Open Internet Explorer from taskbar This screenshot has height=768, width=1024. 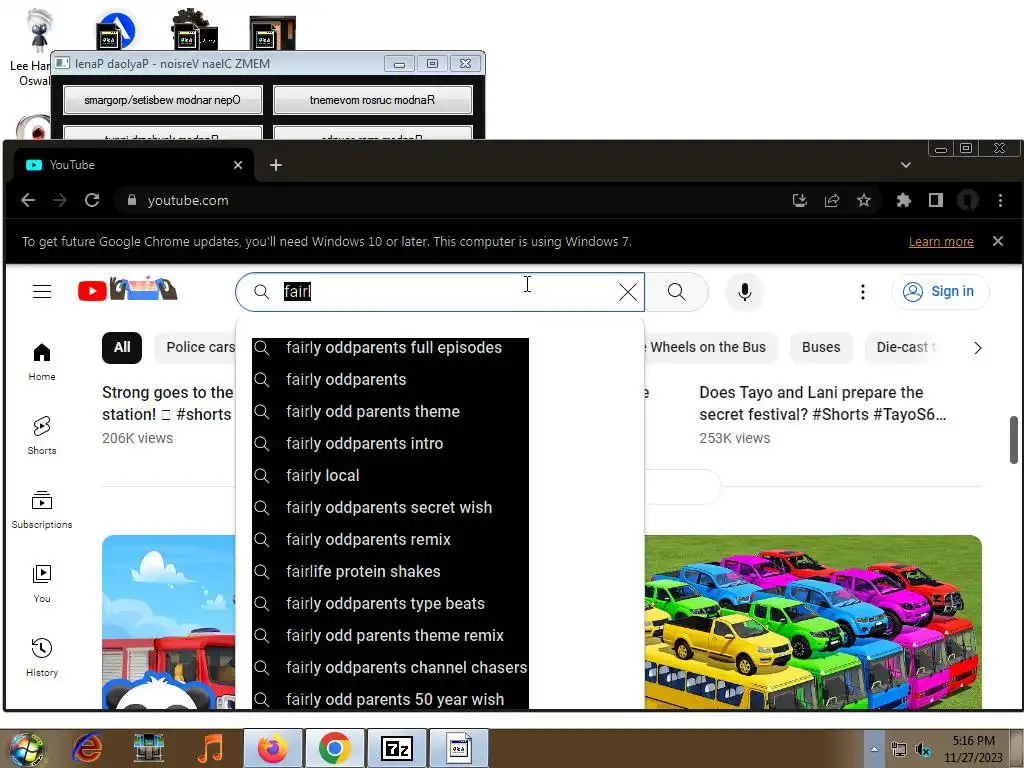87,748
